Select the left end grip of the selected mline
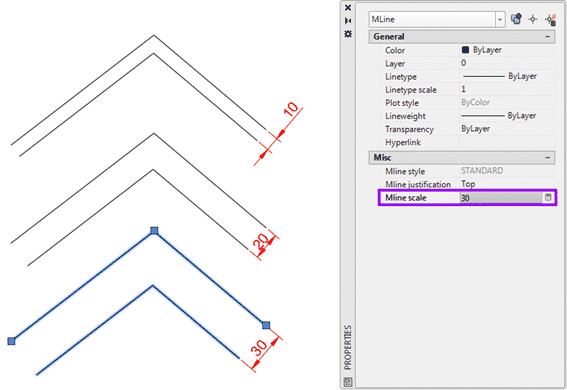This screenshot has width=567, height=390. point(11,341)
